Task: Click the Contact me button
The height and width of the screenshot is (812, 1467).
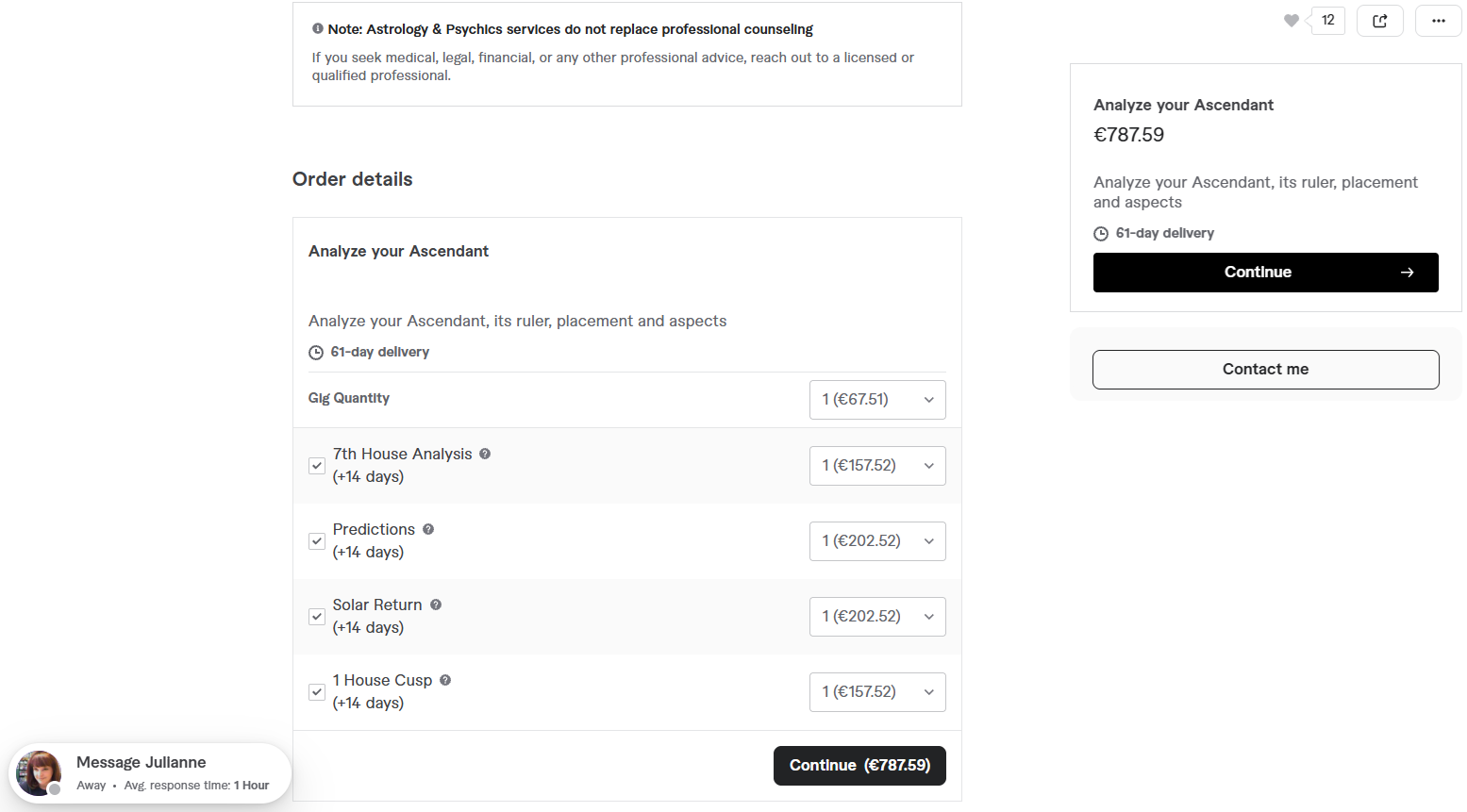Action: pos(1266,370)
